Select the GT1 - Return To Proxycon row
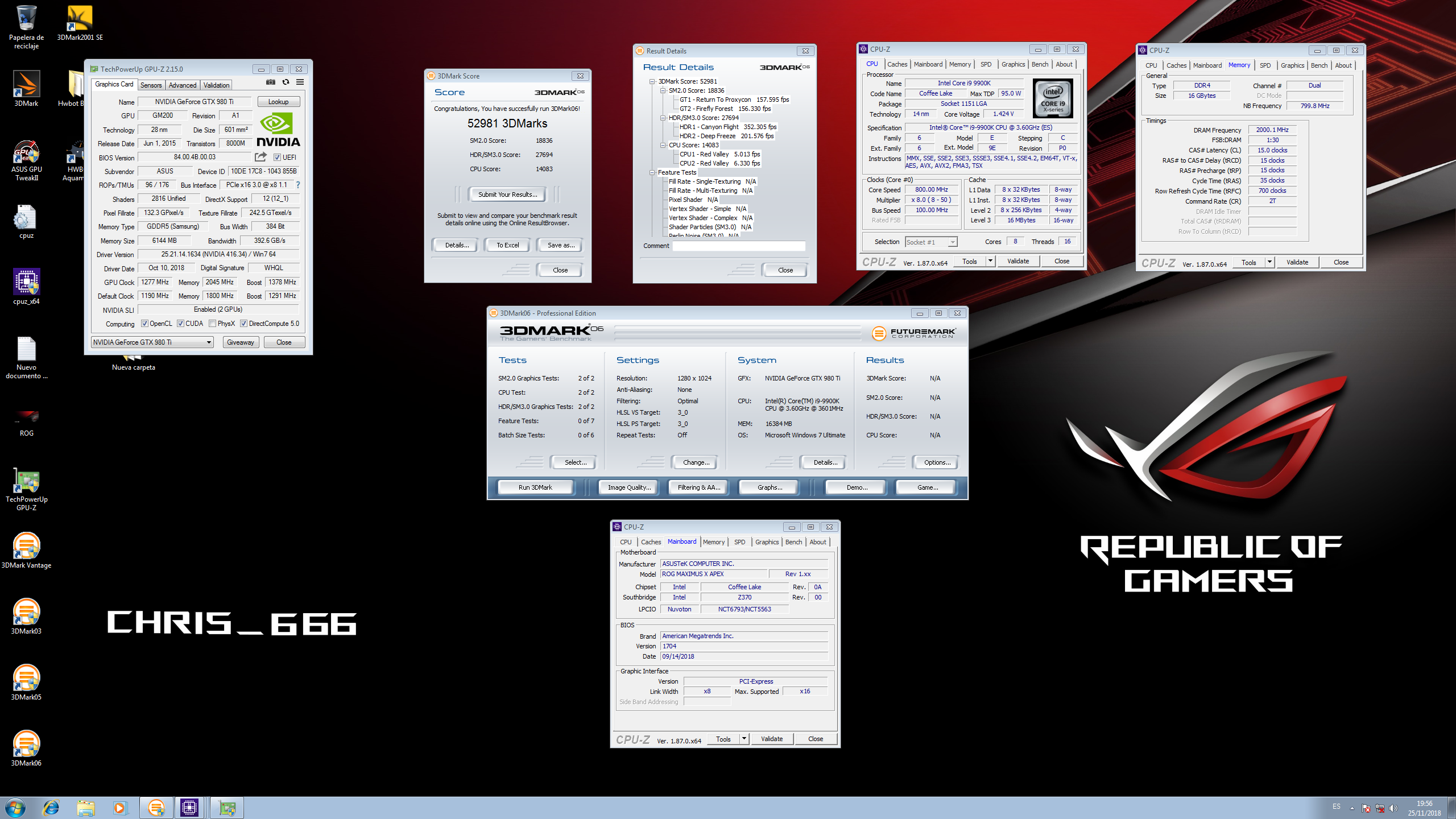The width and height of the screenshot is (1456, 819). coord(734,100)
